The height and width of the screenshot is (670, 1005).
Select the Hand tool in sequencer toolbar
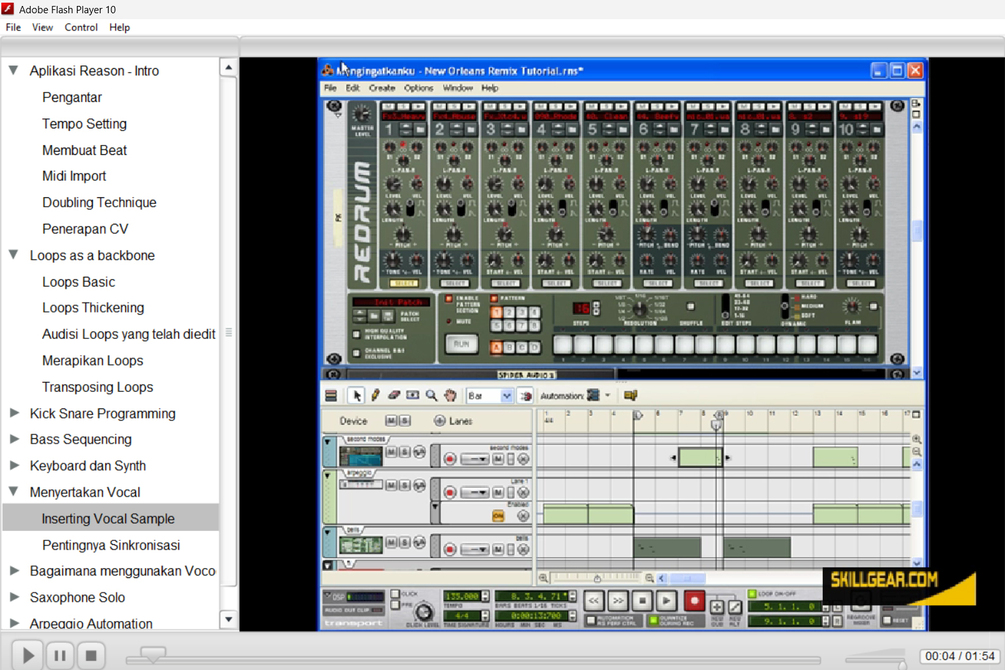[450, 396]
